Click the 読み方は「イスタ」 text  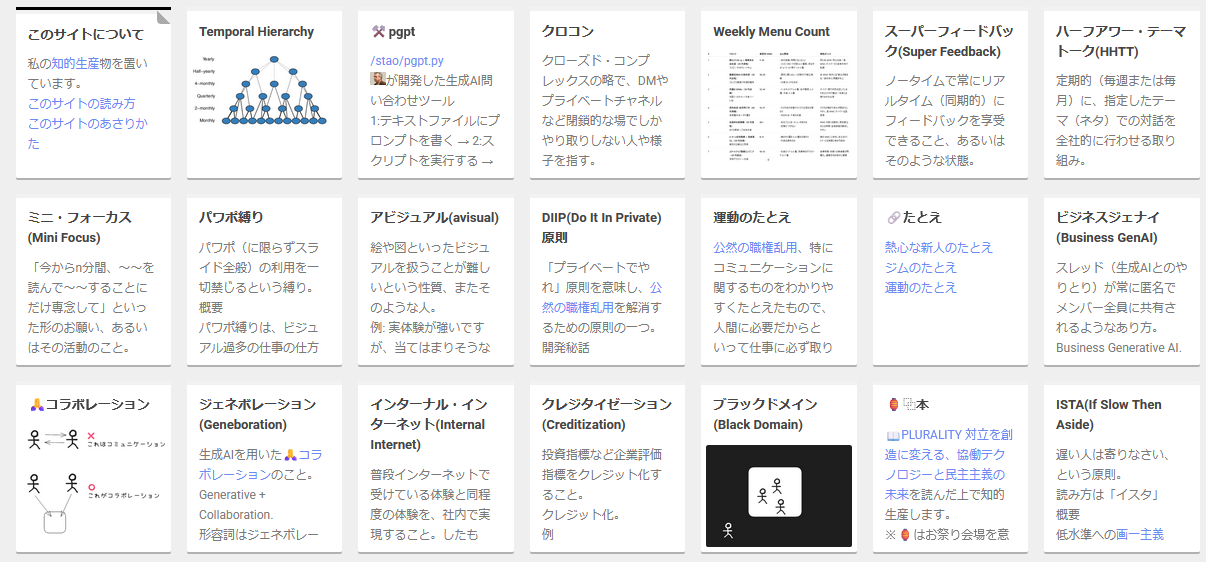1109,494
